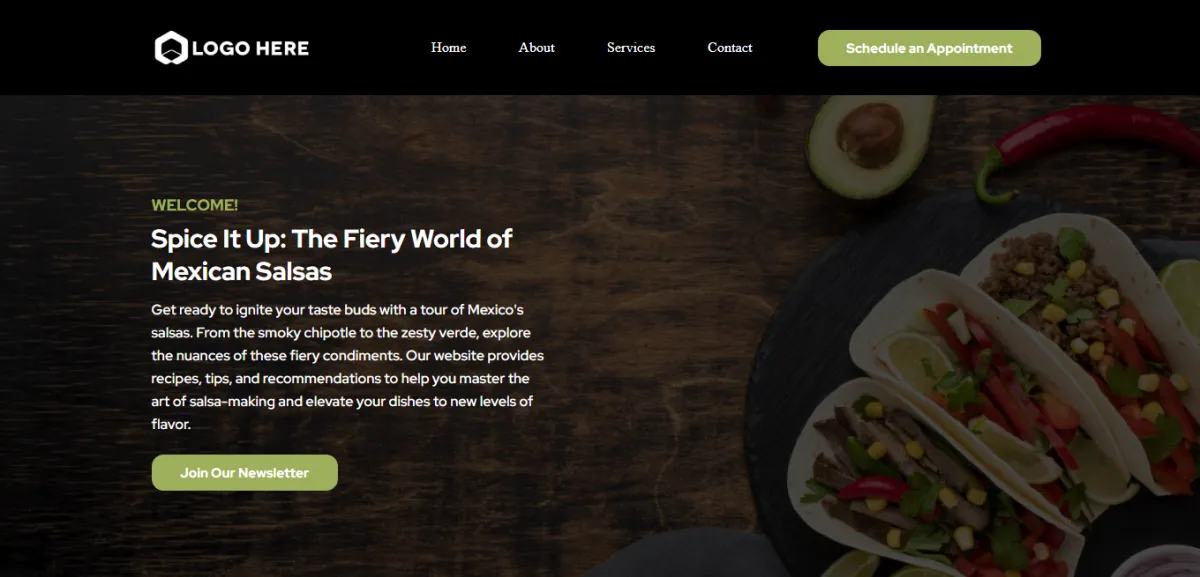Open the Home menu item

click(448, 48)
